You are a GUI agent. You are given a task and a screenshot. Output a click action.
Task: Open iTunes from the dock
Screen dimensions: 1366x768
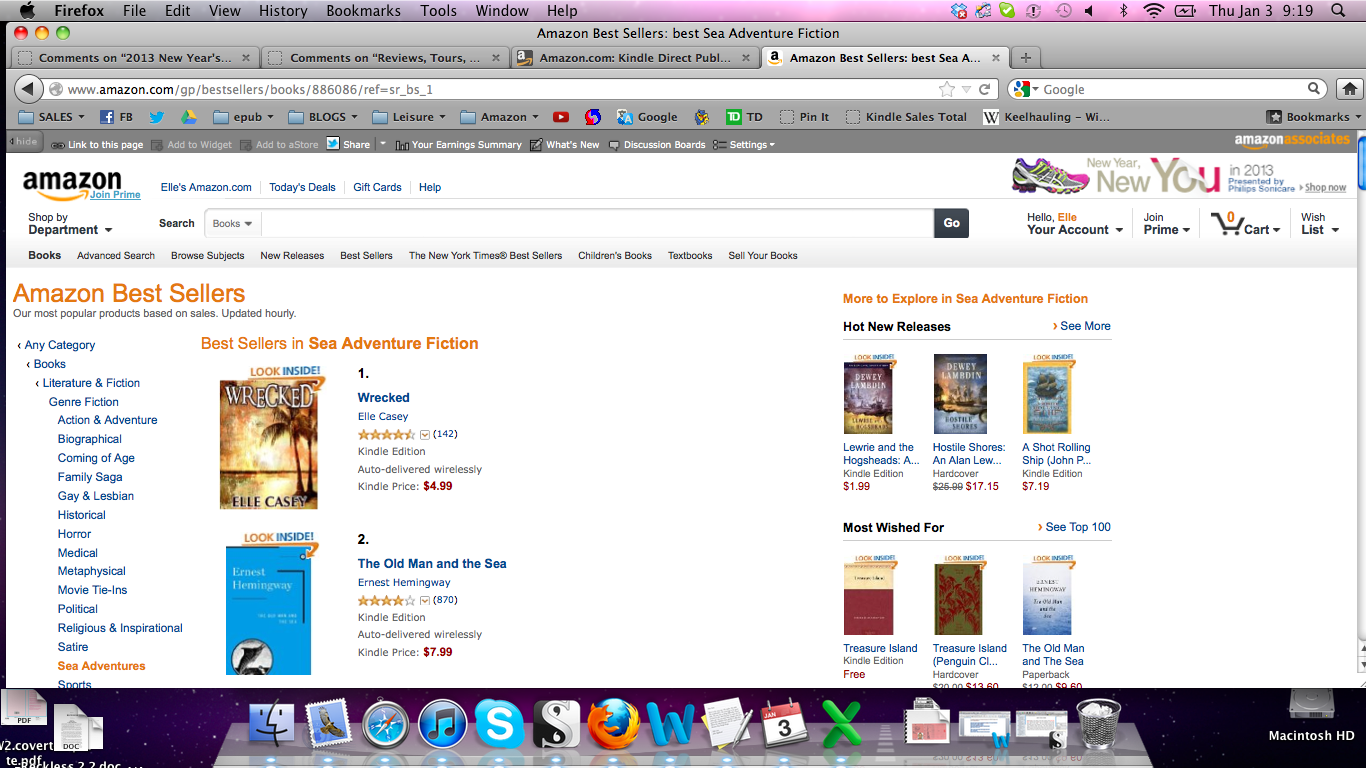pyautogui.click(x=443, y=724)
